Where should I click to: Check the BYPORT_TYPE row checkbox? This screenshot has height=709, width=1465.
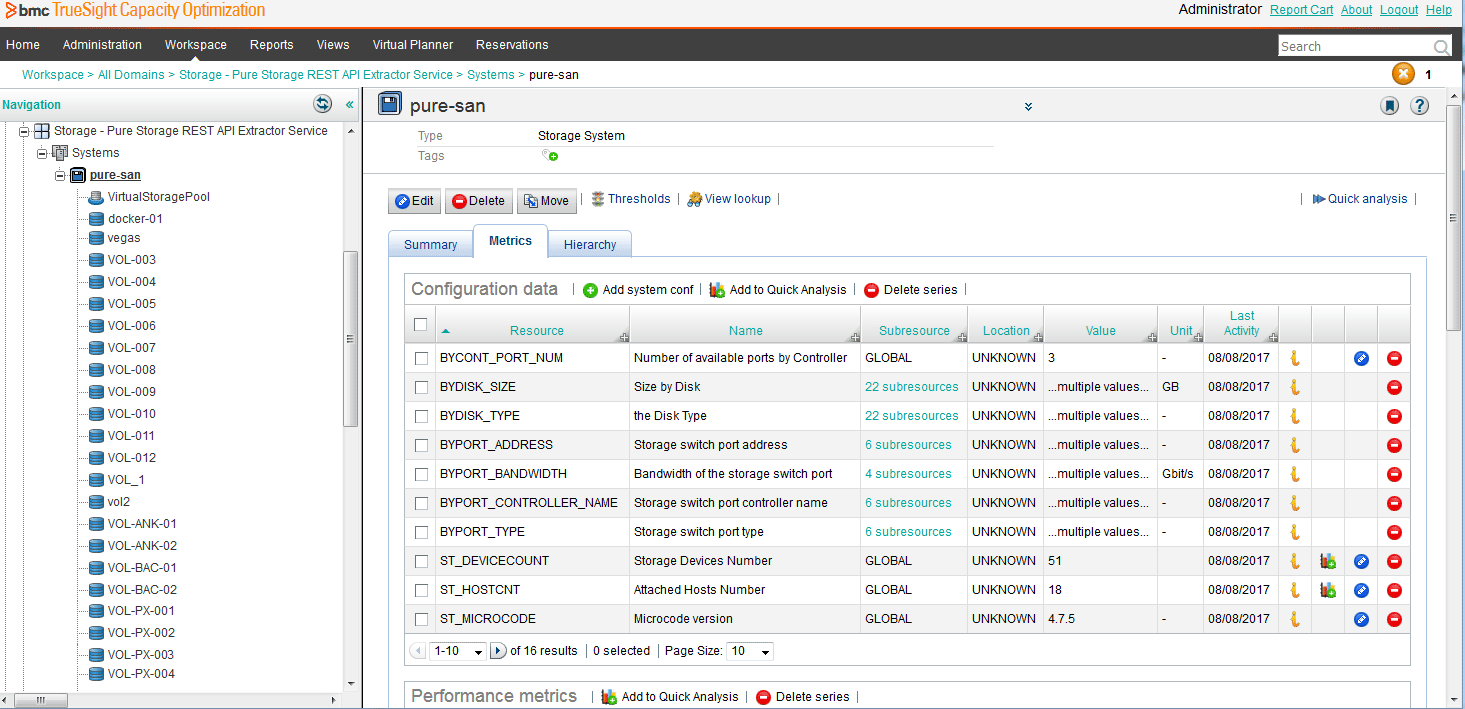pos(421,532)
